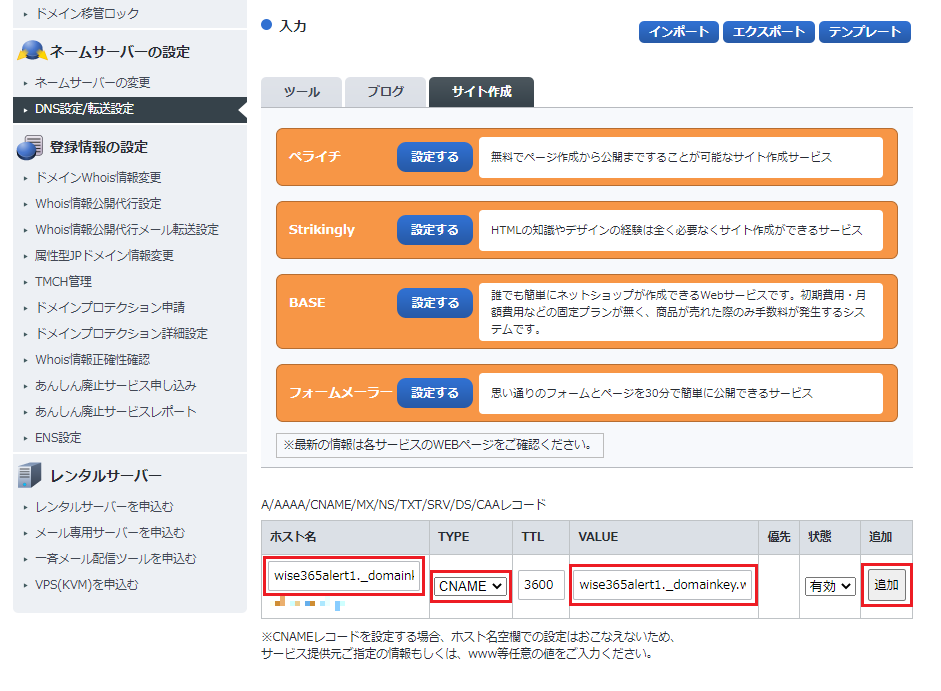
Task: Click the registration info settings icon
Action: (x=30, y=147)
